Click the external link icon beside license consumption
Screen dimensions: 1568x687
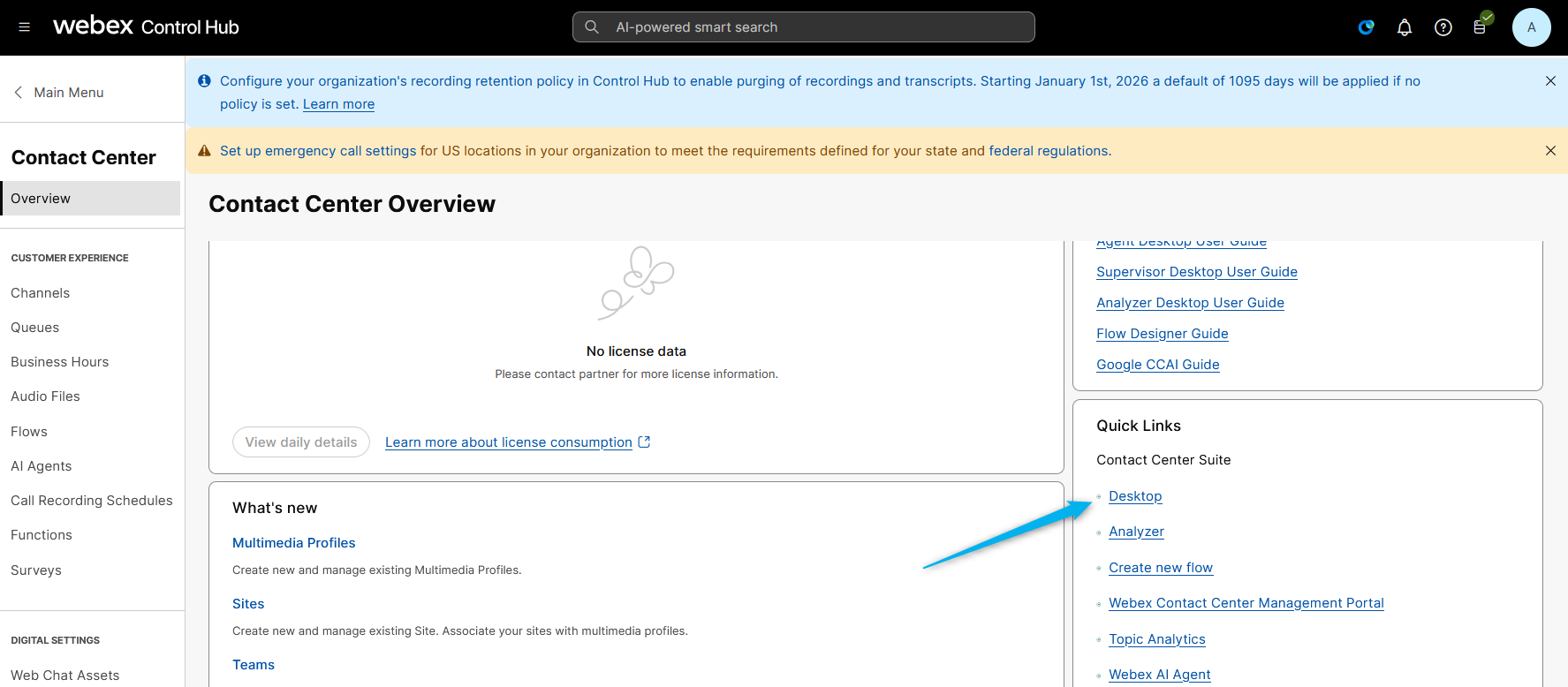click(x=644, y=442)
